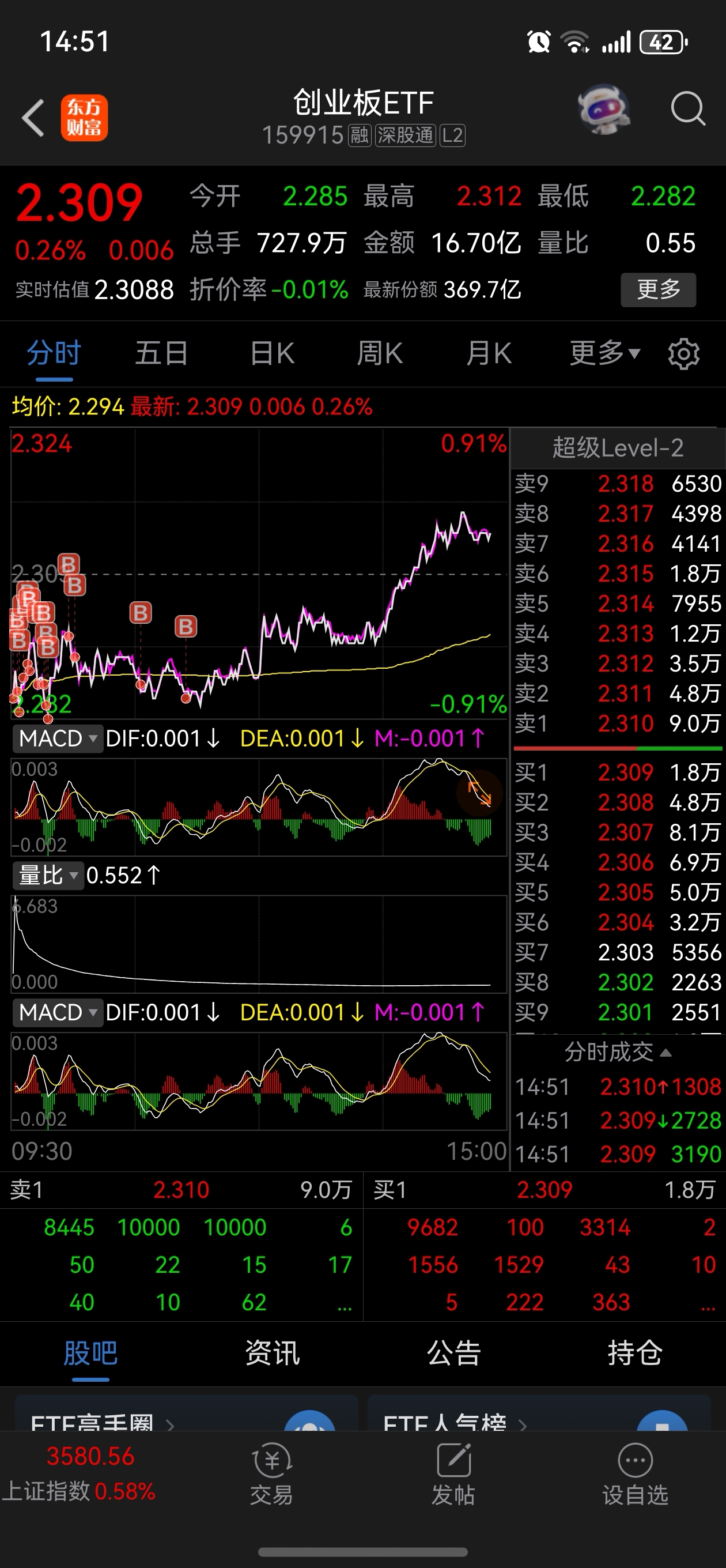The width and height of the screenshot is (726, 1568).
Task: Tap the alarm icon in status bar
Action: 539,42
